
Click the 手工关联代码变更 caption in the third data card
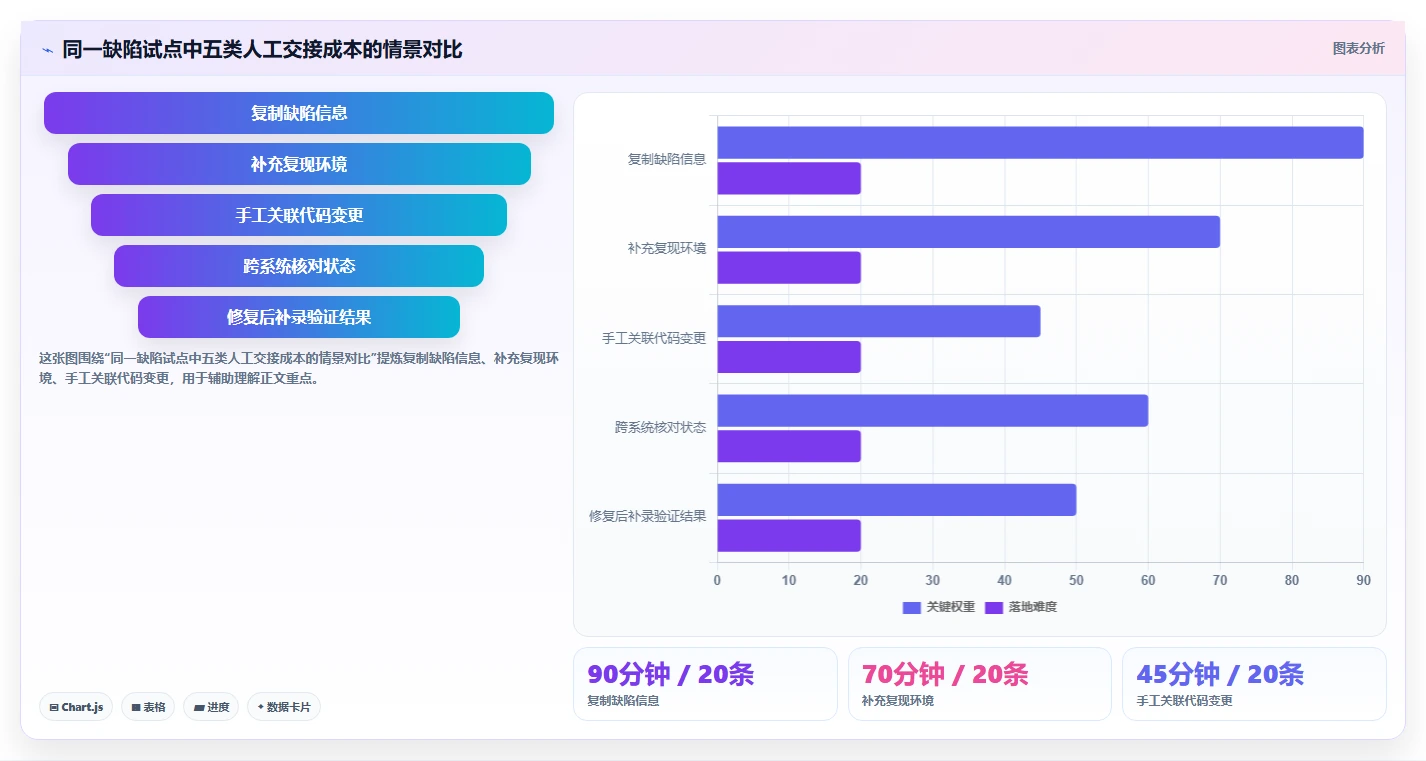tap(1185, 701)
